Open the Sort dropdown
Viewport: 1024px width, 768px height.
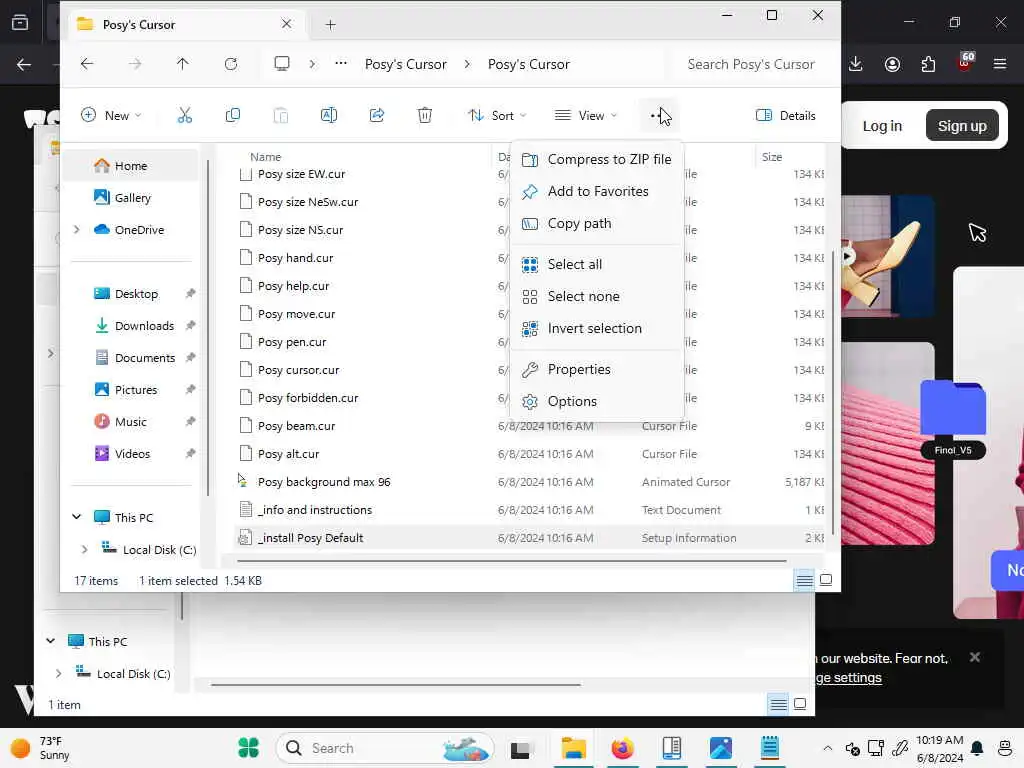pyautogui.click(x=497, y=116)
